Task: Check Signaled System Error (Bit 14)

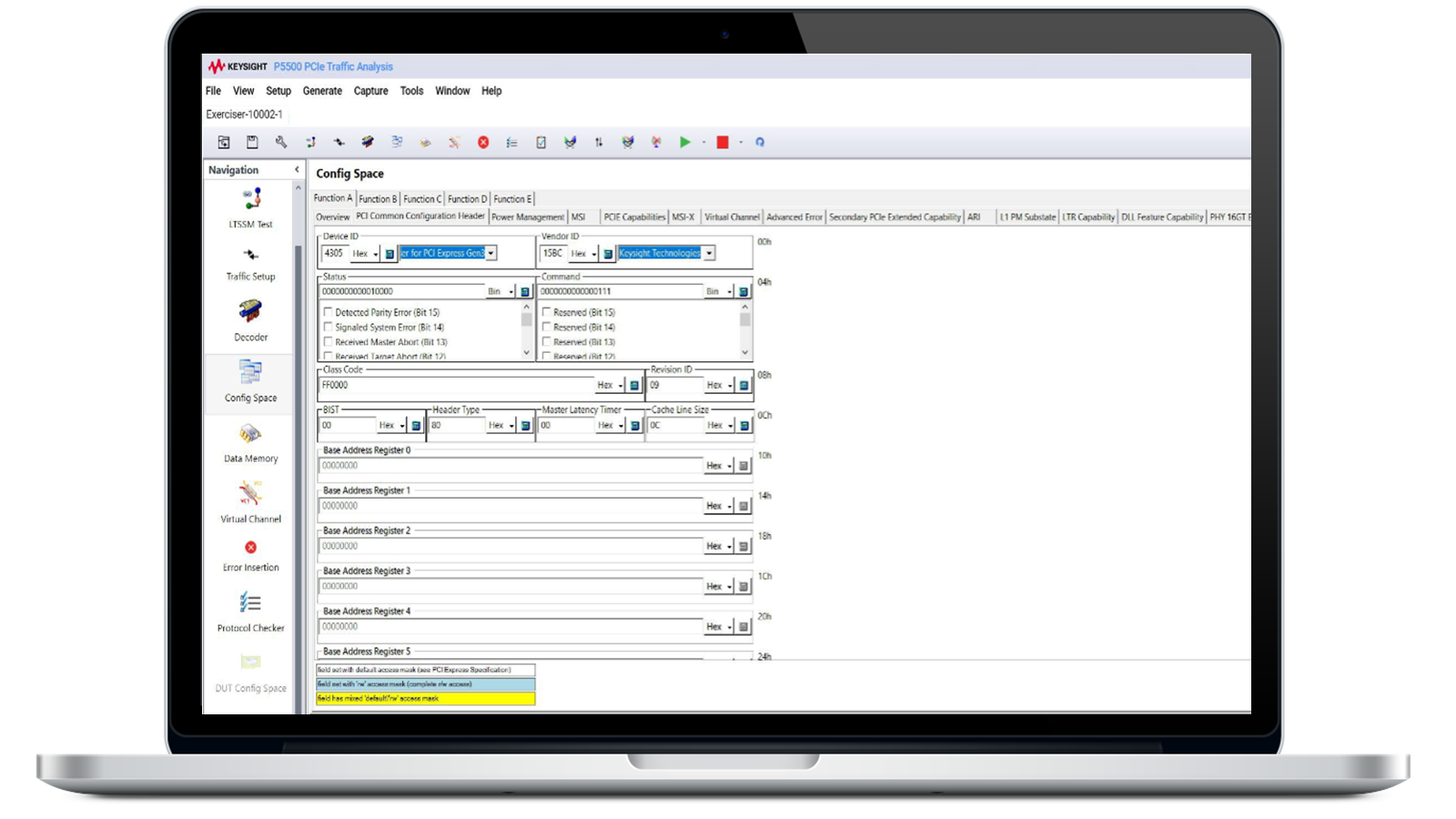Action: (x=329, y=327)
